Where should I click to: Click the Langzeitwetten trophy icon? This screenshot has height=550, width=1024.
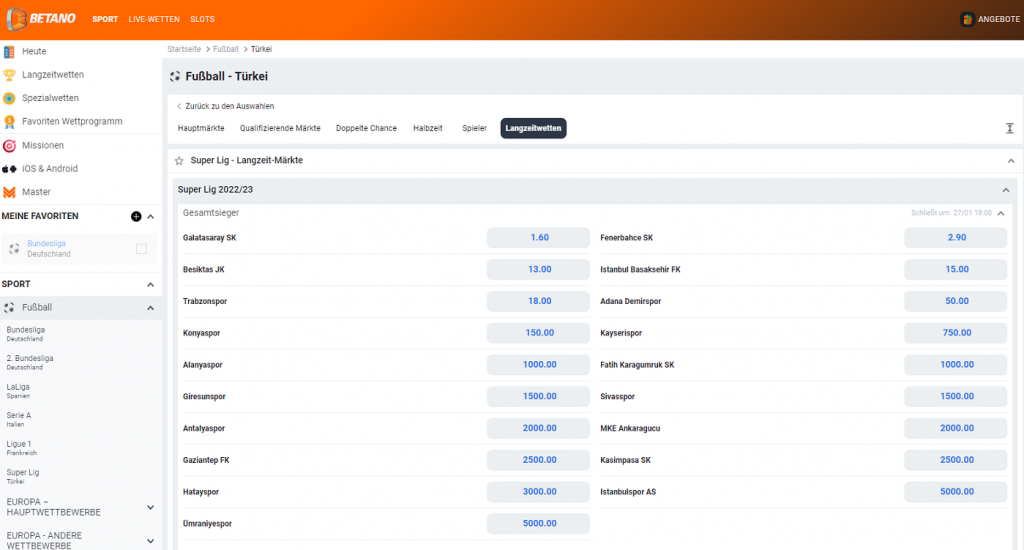click(x=9, y=75)
